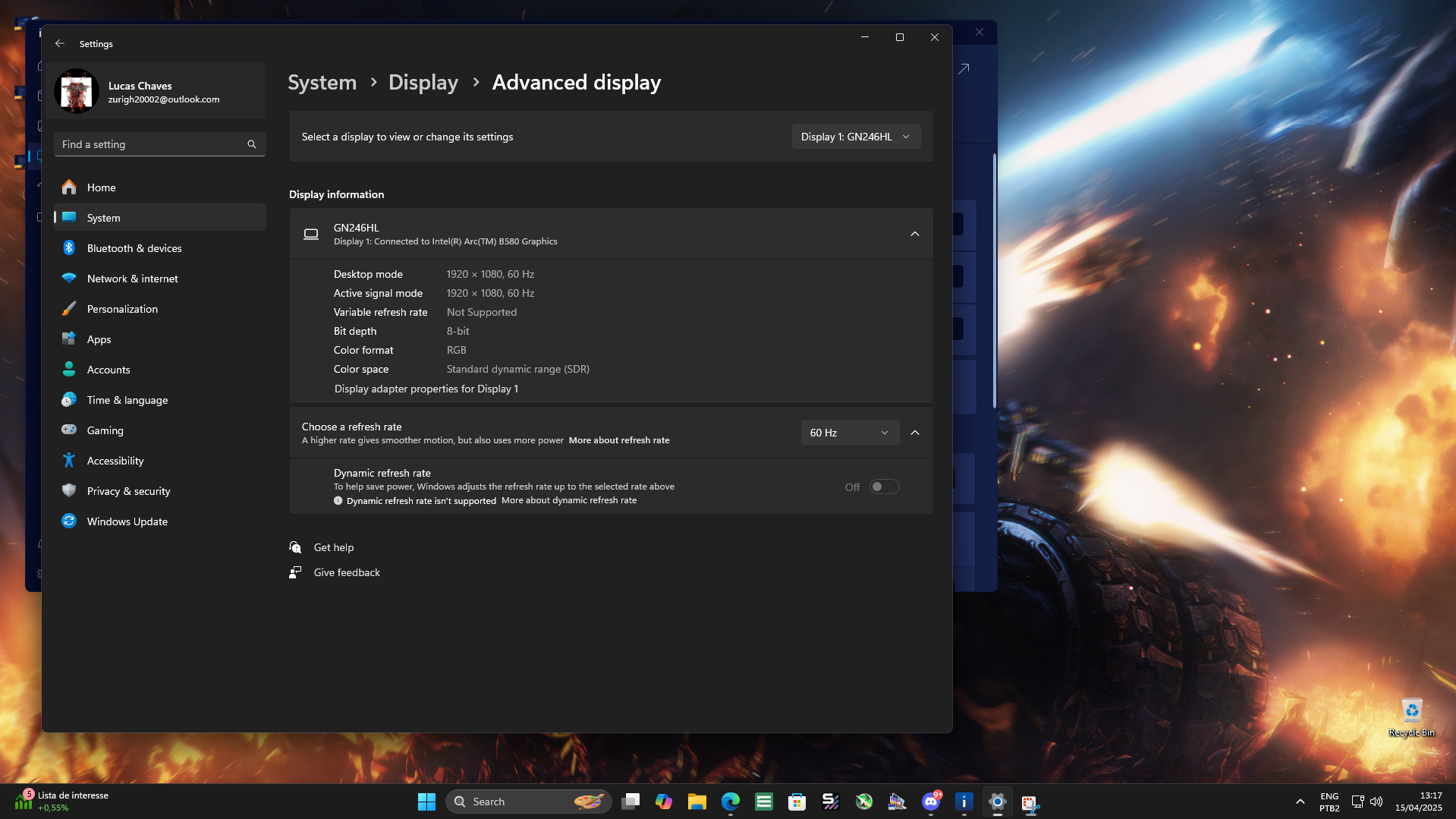1456x819 pixels.
Task: Collapse the Choose a refresh rate section
Action: 915,433
